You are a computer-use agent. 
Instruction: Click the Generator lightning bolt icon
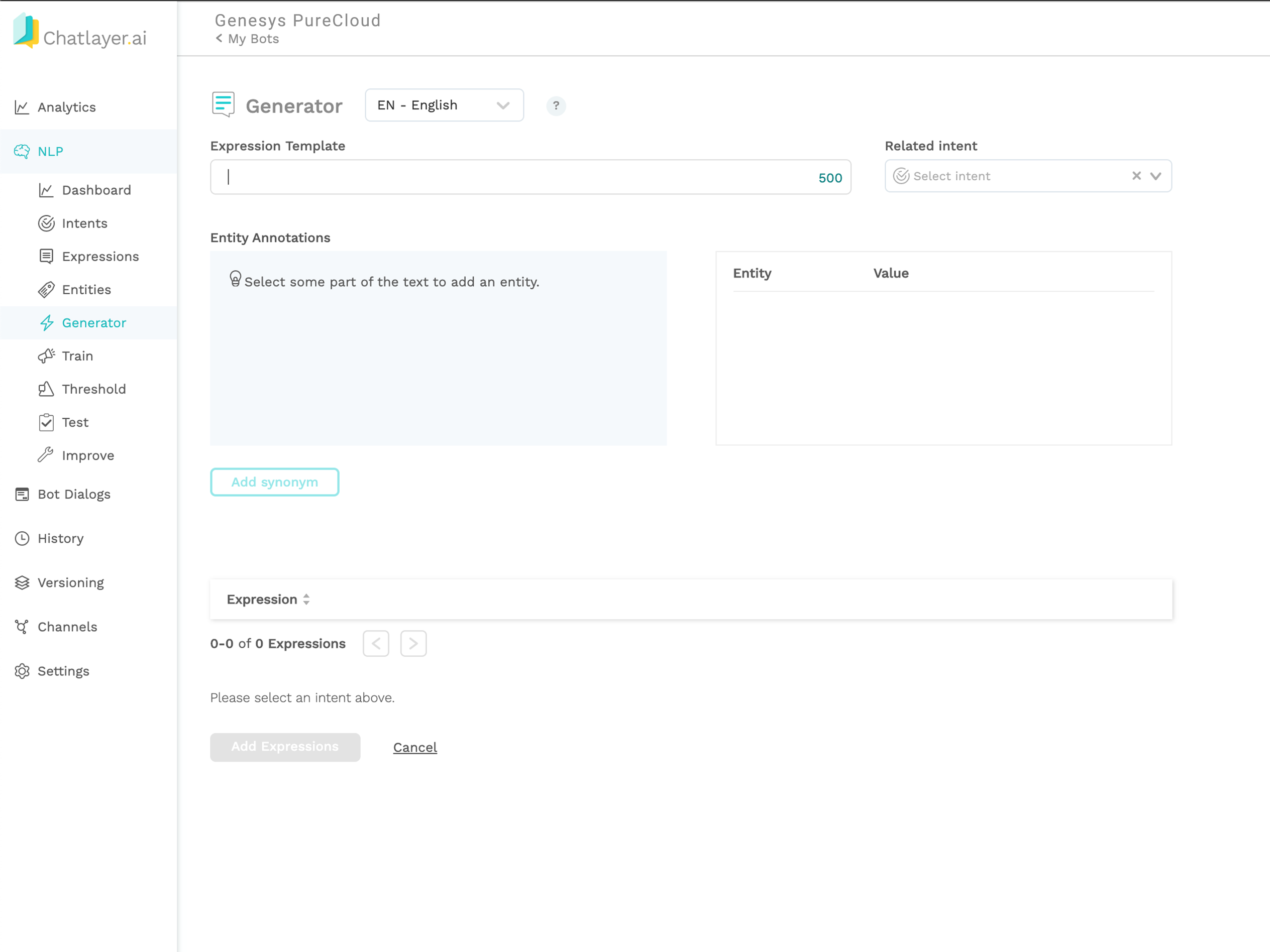tap(47, 323)
